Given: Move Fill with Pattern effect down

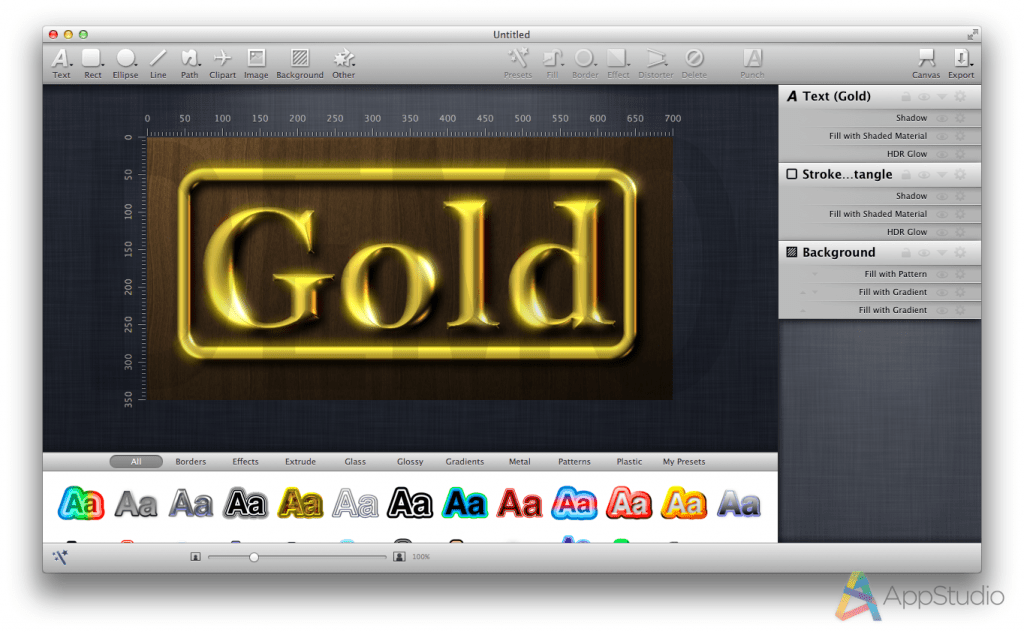Looking at the screenshot, I should click(x=814, y=274).
